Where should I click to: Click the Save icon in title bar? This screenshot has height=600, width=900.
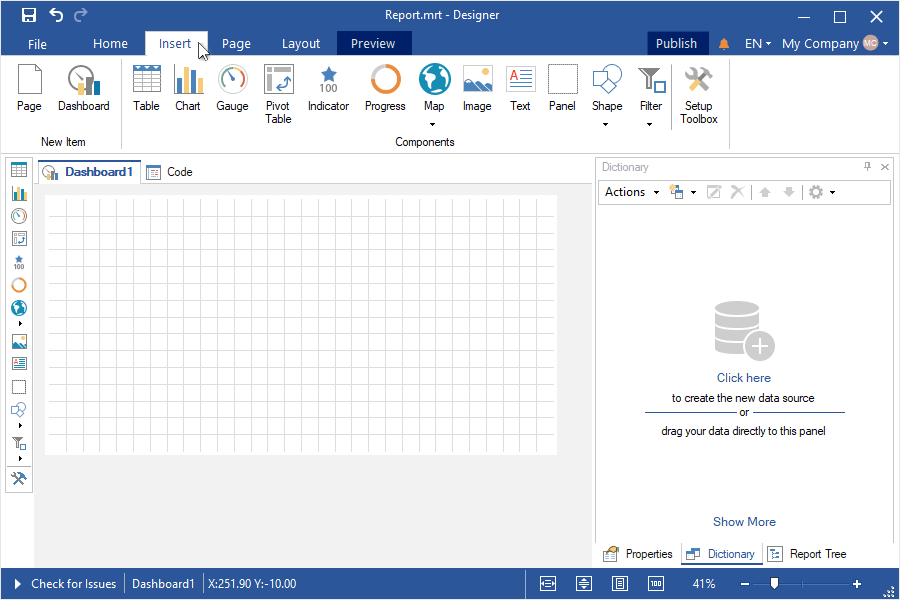[29, 15]
